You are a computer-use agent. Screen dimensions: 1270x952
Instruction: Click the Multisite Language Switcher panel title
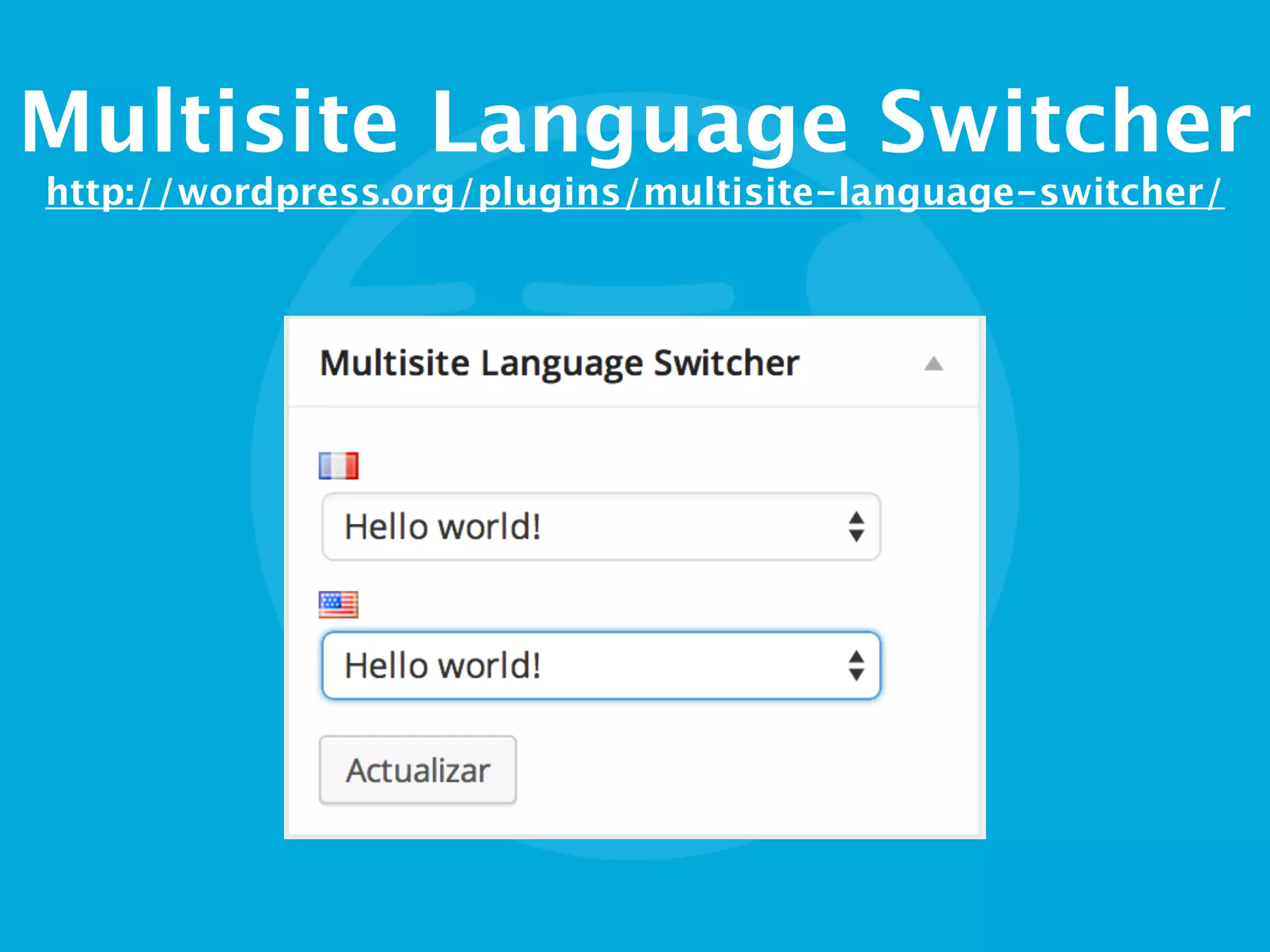point(559,364)
